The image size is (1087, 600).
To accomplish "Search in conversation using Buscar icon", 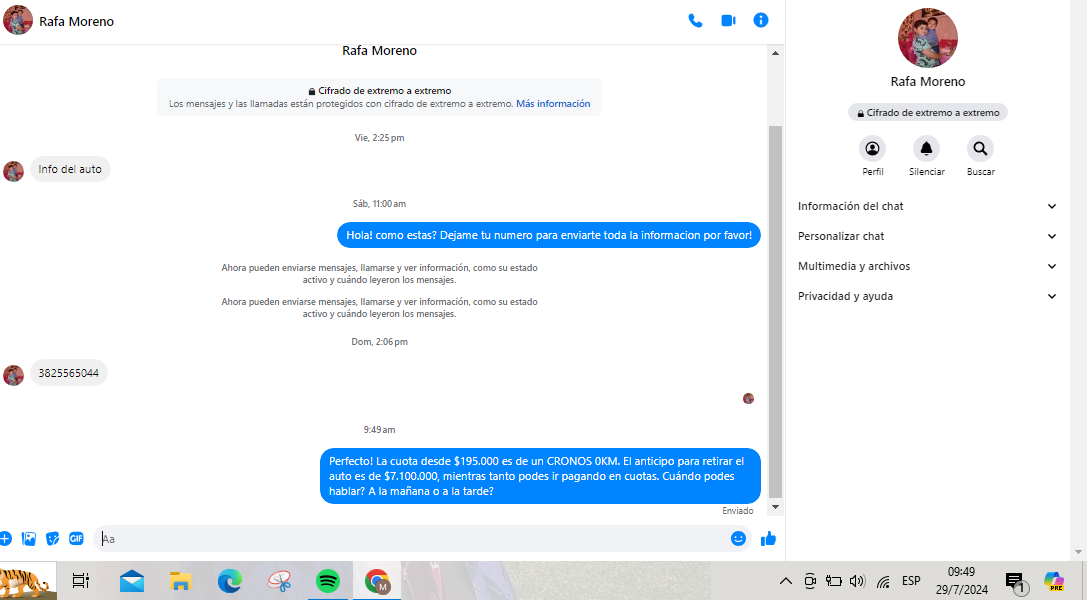I will pyautogui.click(x=980, y=149).
